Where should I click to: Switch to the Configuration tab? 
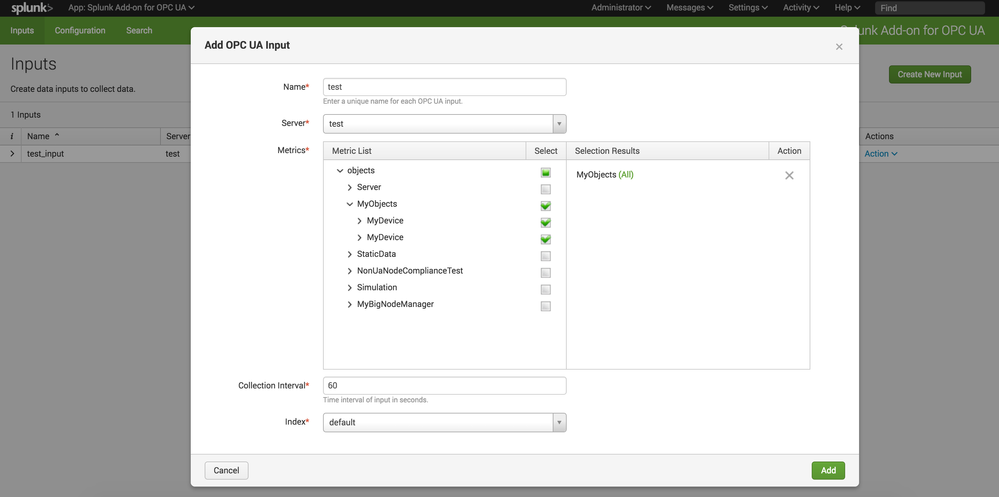80,31
